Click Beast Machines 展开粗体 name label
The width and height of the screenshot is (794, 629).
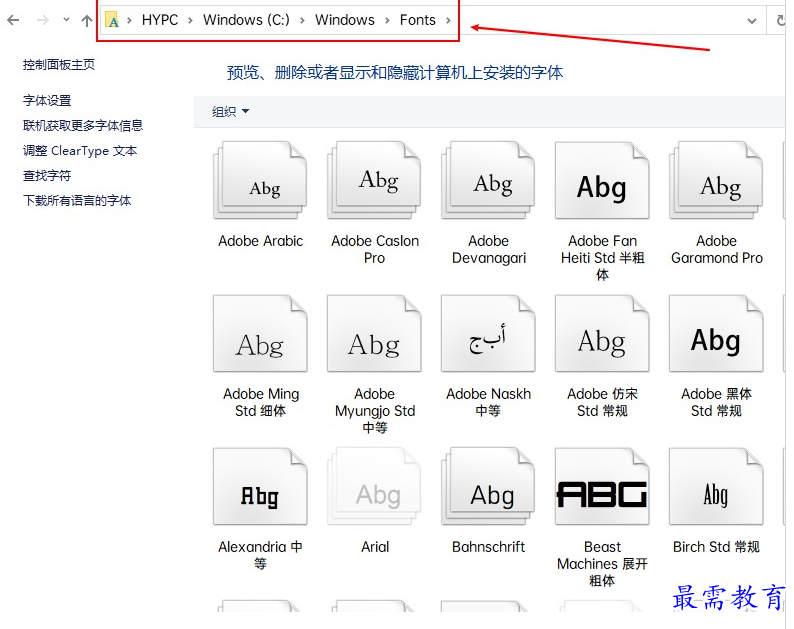pyautogui.click(x=602, y=564)
